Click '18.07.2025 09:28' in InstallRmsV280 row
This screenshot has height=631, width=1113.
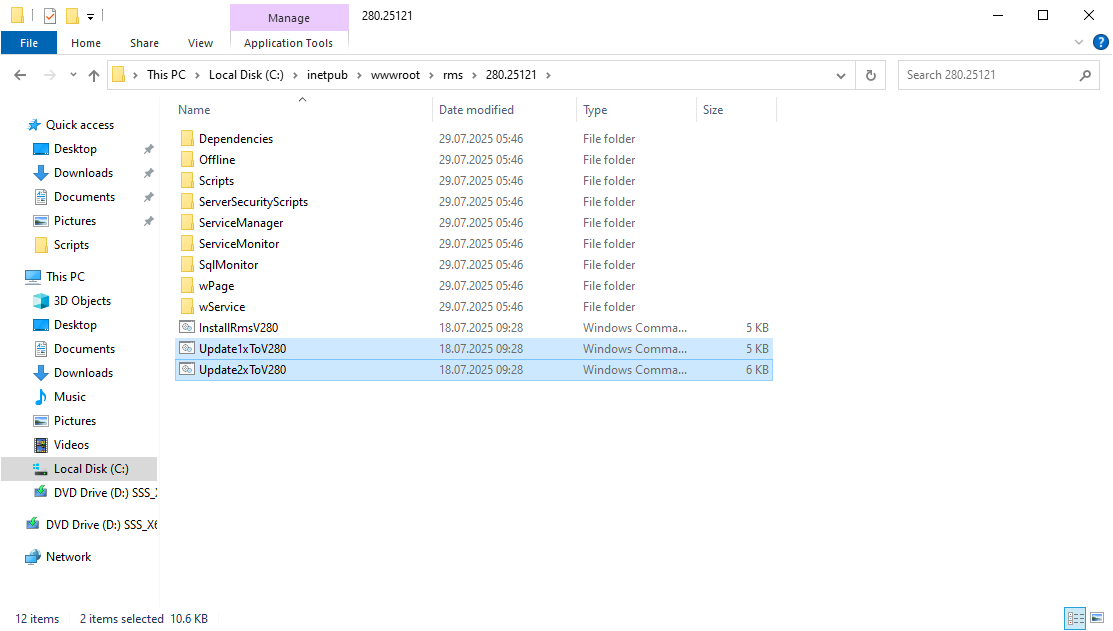[x=481, y=328]
